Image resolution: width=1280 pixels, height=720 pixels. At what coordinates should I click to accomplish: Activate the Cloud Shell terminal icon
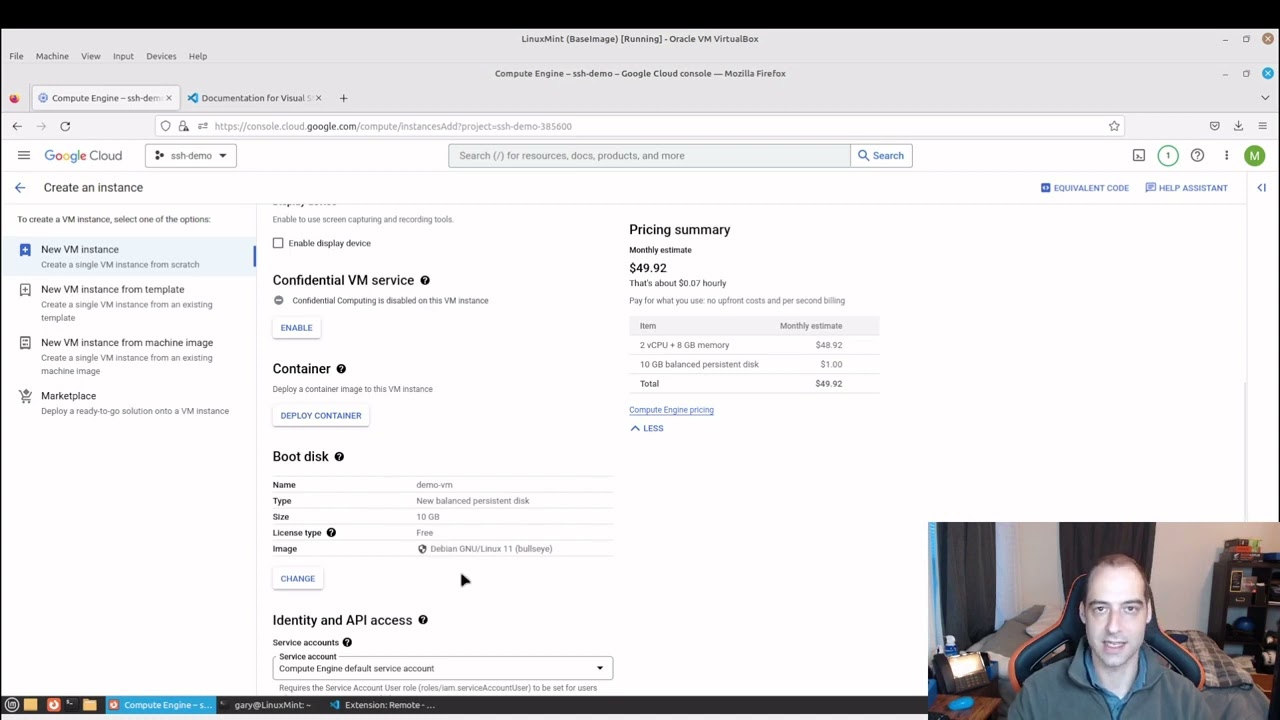1138,156
